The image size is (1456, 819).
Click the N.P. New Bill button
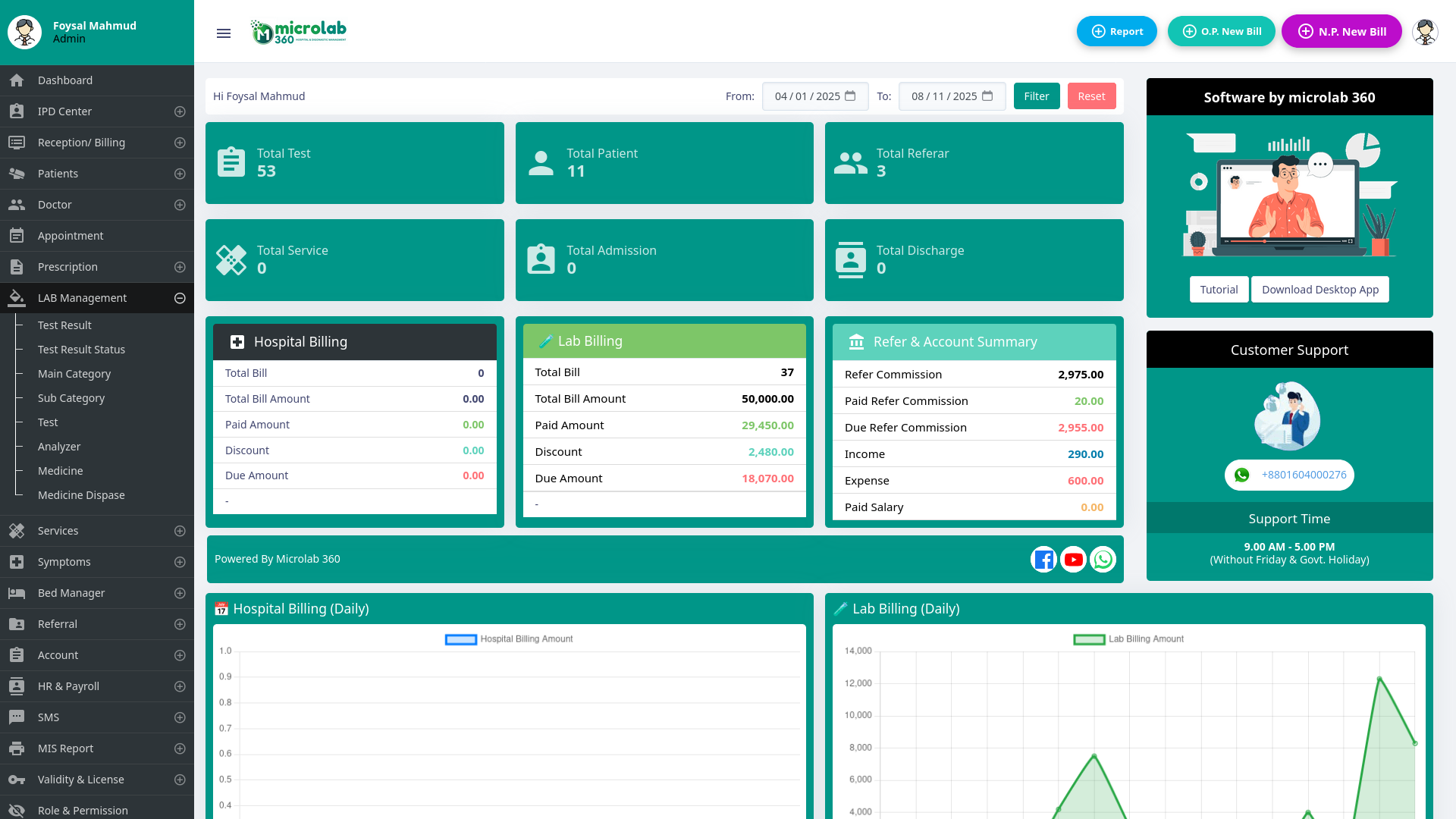pyautogui.click(x=1341, y=31)
